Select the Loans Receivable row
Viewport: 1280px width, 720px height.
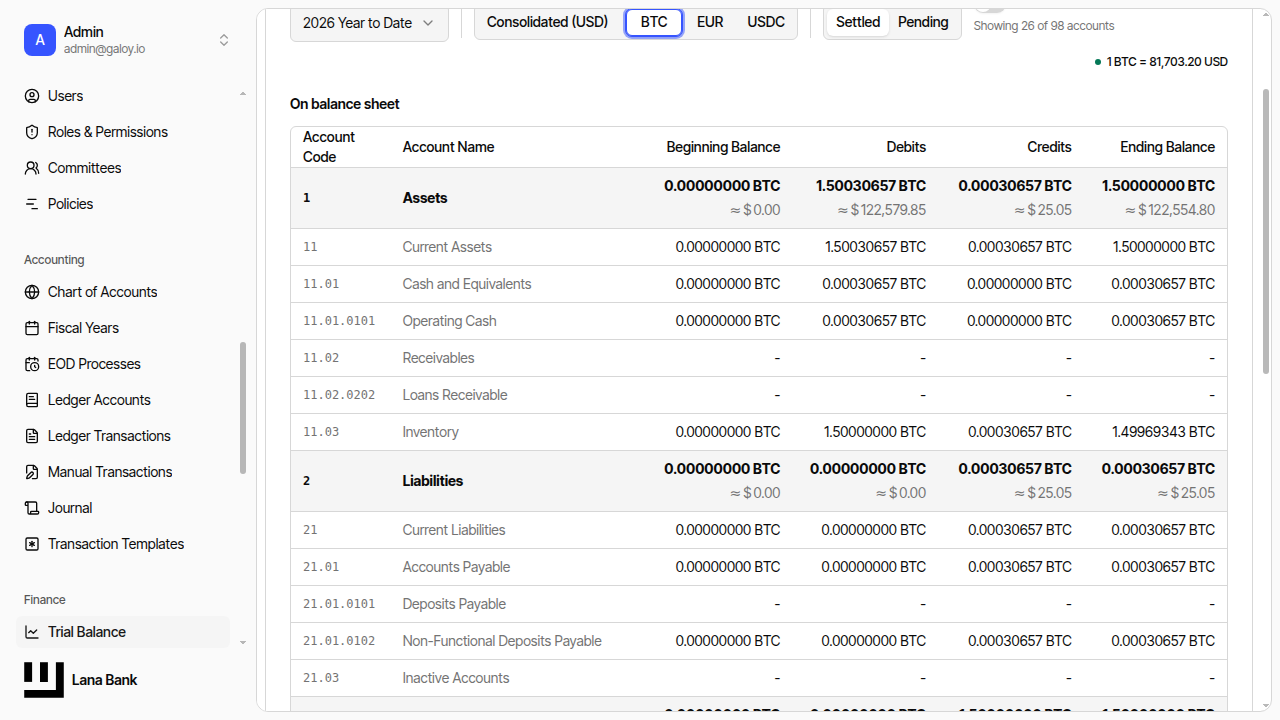coord(759,395)
